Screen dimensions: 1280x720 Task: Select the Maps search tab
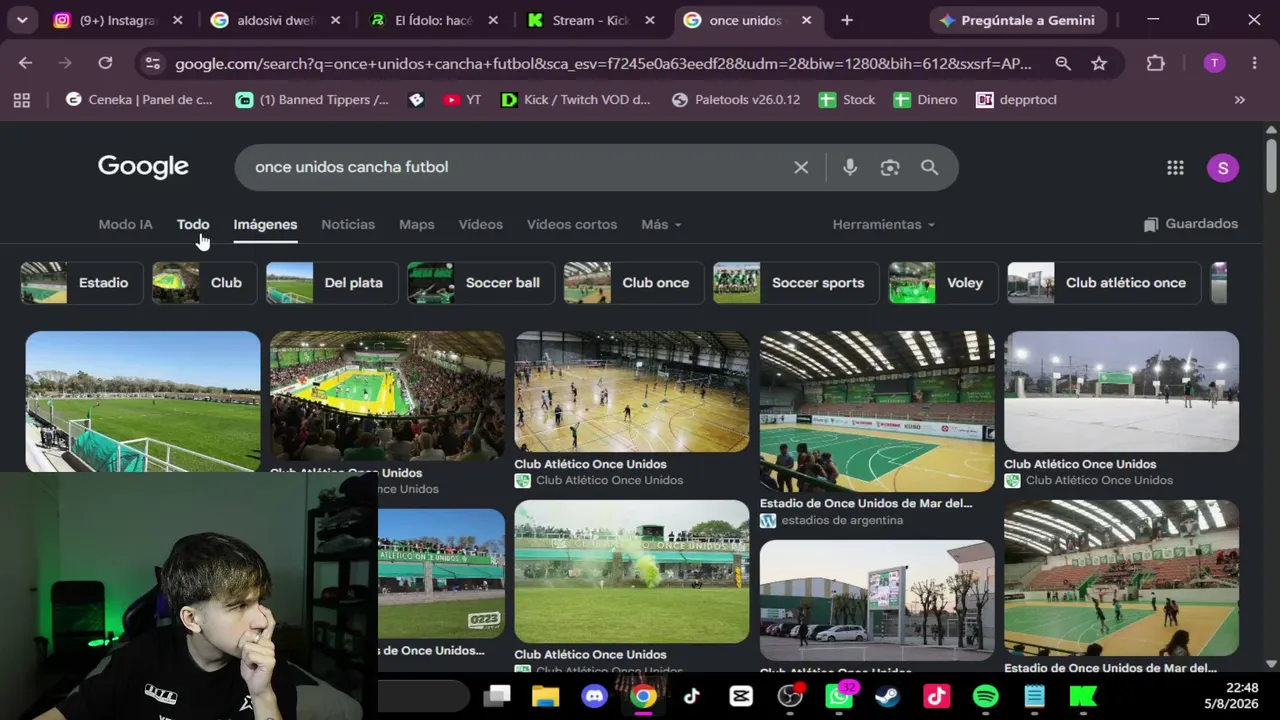416,224
